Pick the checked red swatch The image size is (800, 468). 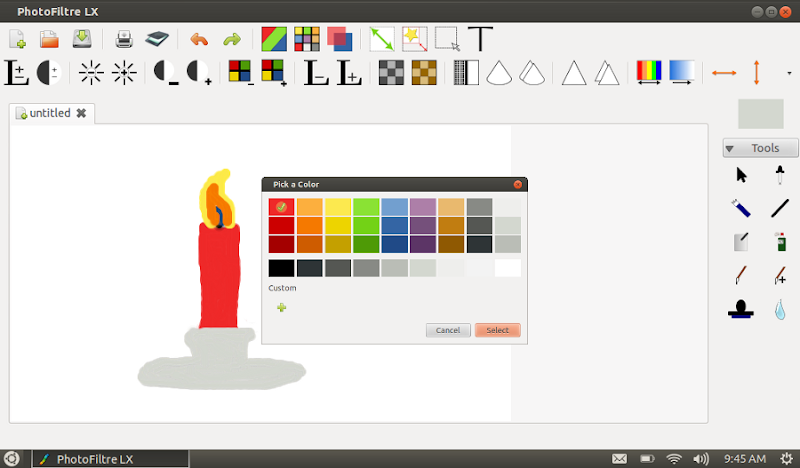tap(281, 207)
